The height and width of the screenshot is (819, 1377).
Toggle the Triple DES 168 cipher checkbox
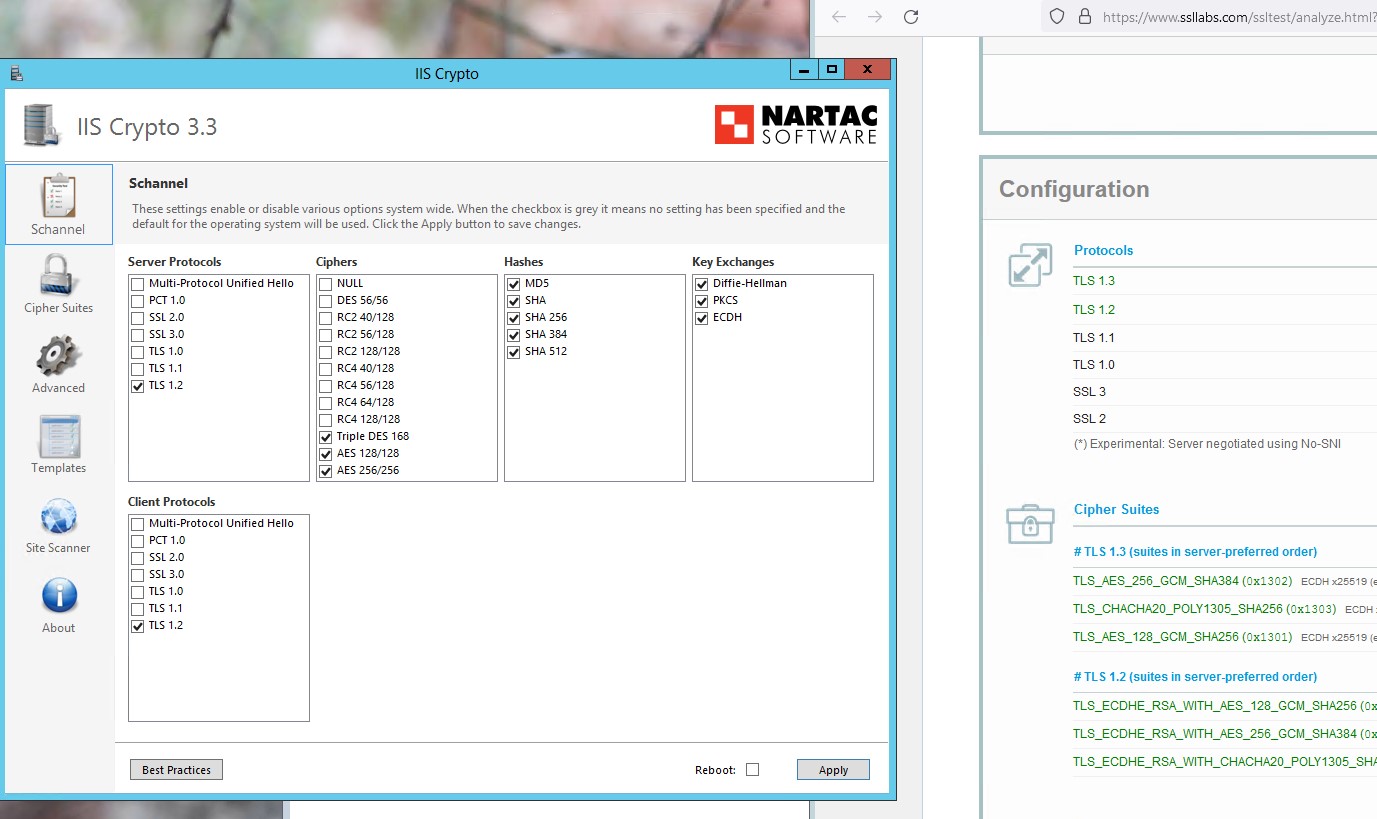pyautogui.click(x=326, y=437)
